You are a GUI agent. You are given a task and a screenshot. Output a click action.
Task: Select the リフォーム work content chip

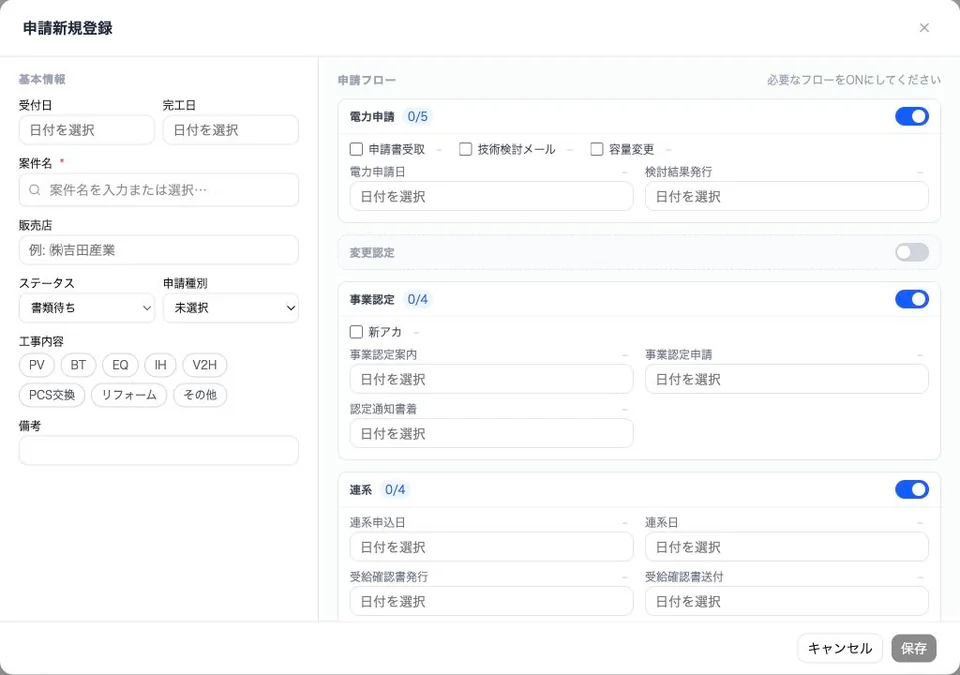[129, 395]
